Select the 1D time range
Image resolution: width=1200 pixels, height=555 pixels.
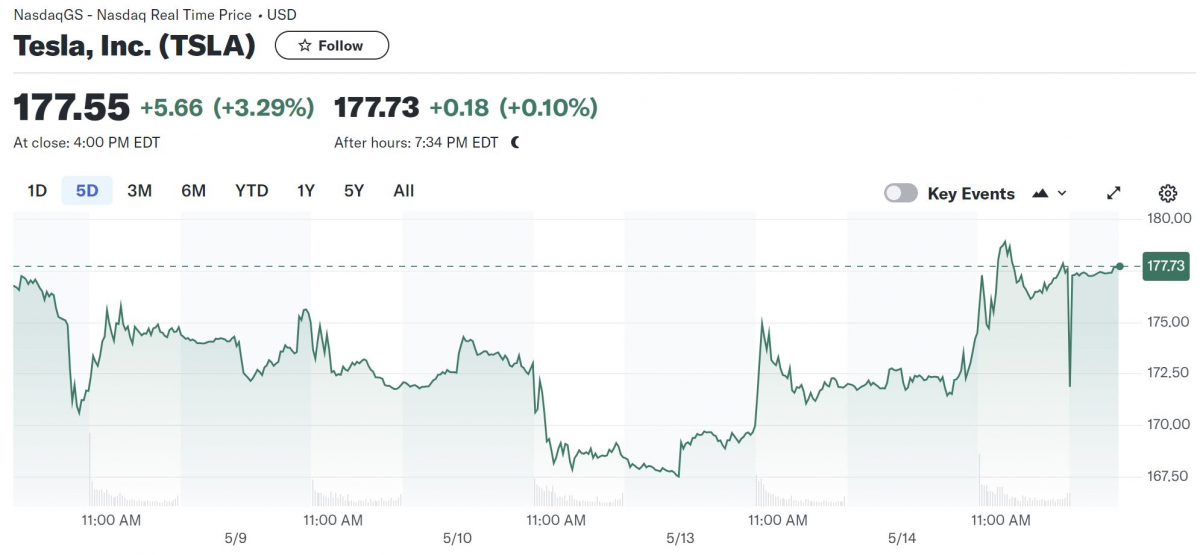coord(37,191)
